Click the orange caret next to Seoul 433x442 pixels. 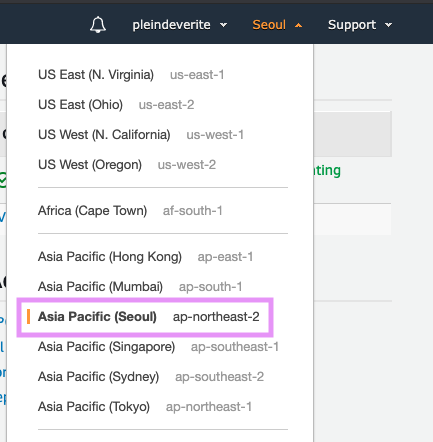coord(299,25)
